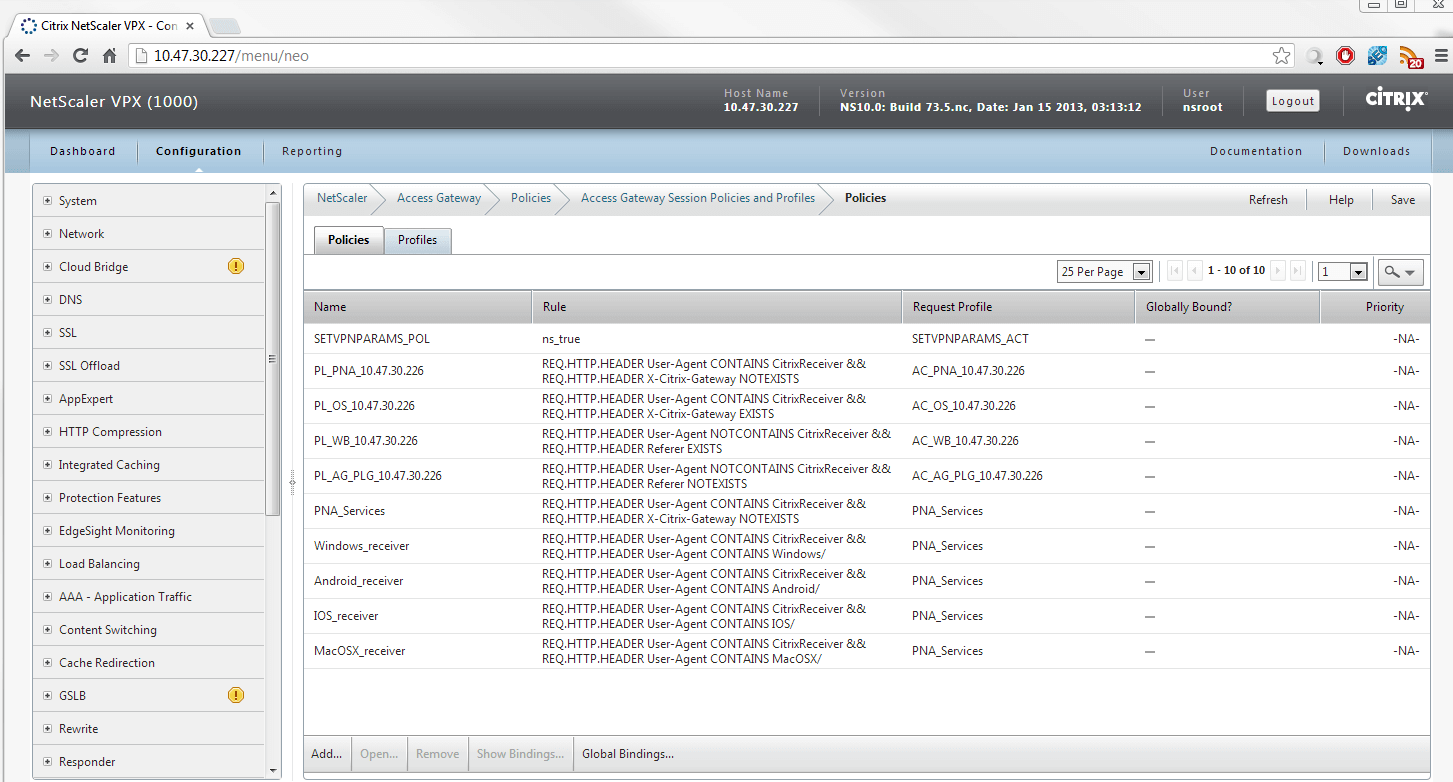
Task: Click the navigation pane scrollbar down arrow
Action: click(x=273, y=771)
